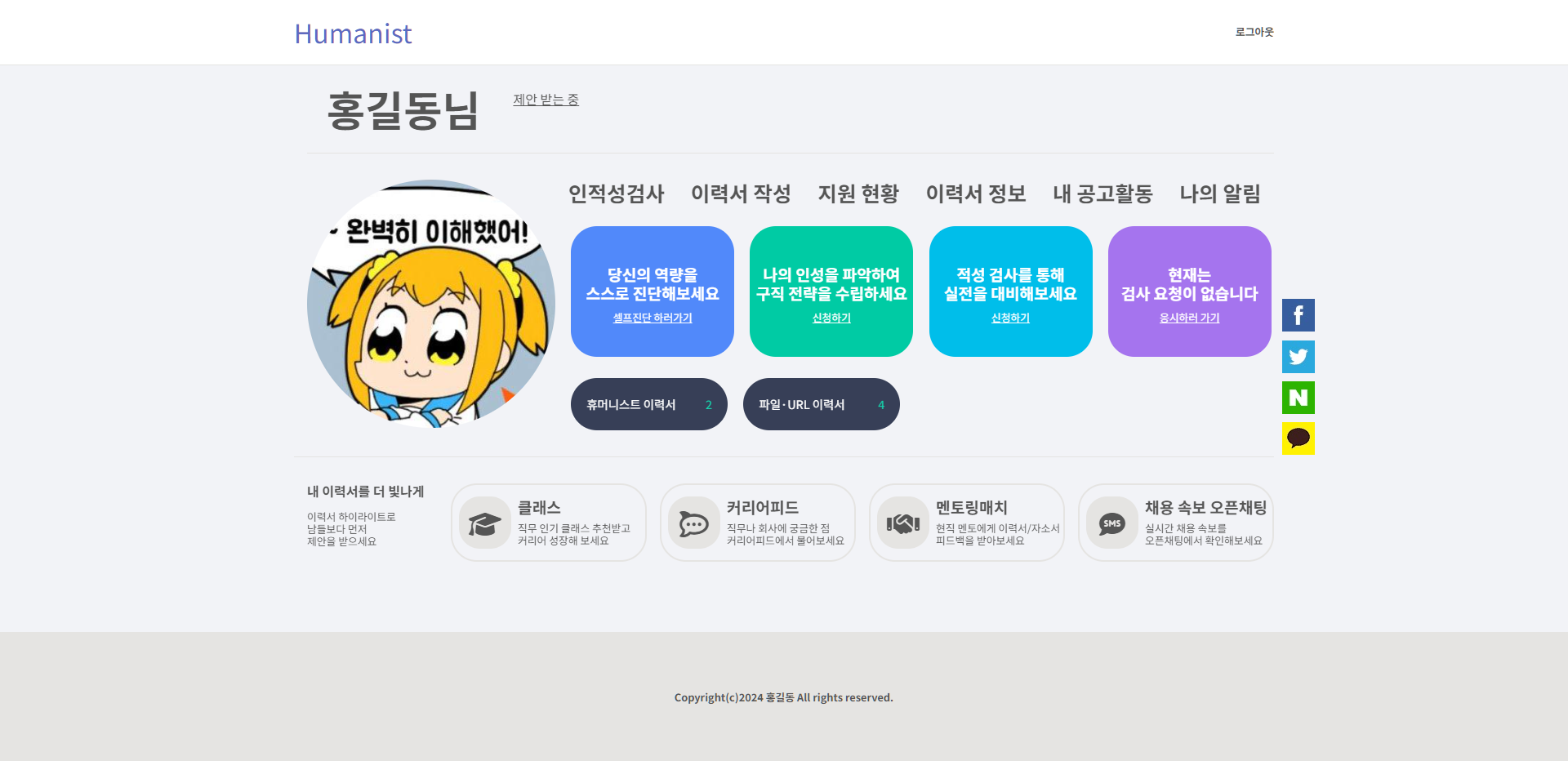This screenshot has width=1568, height=761.
Task: Click the 홍길동님 user name
Action: point(403,111)
